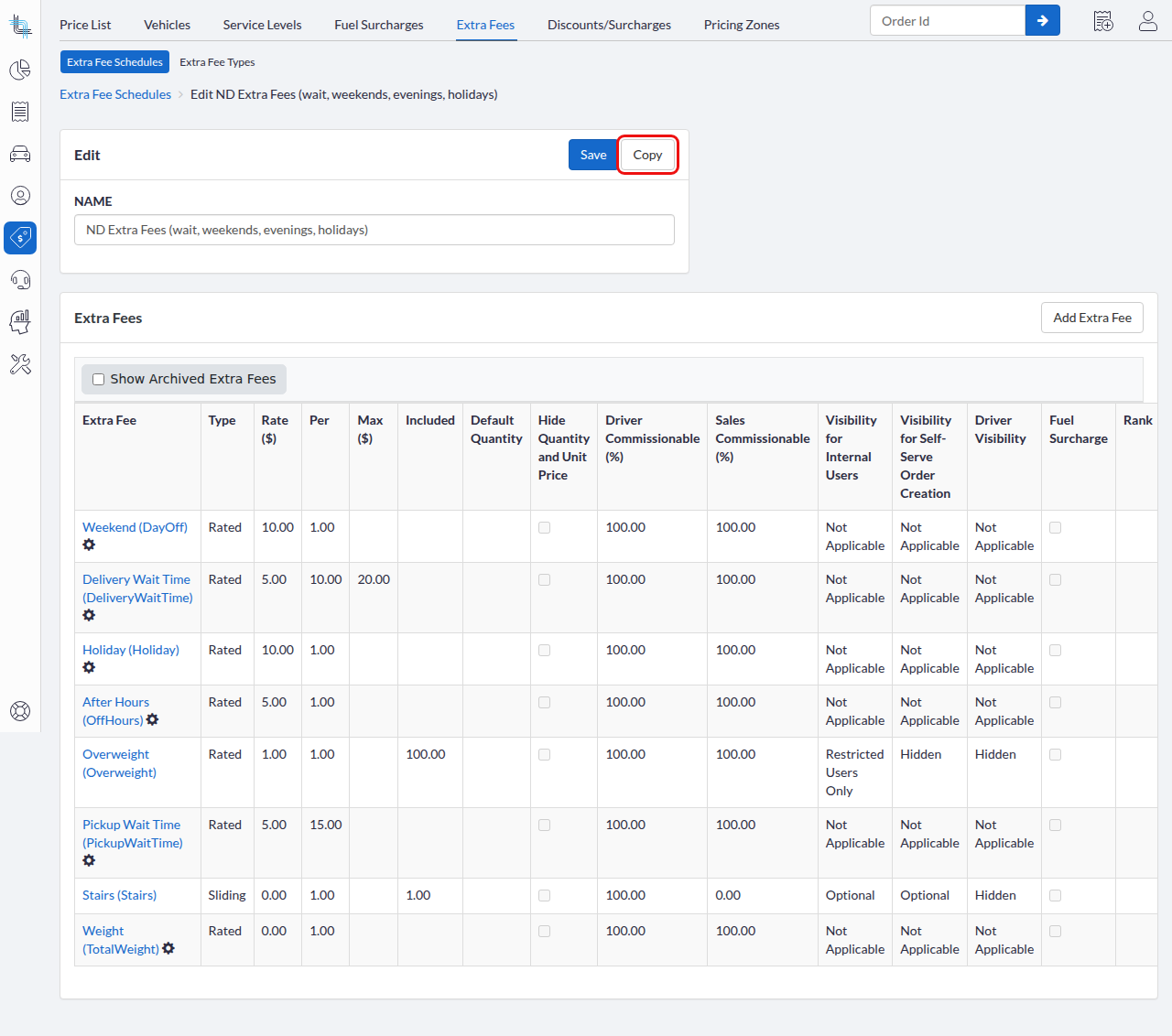Toggle Fuel Surcharge checkbox for Weekend row
The height and width of the screenshot is (1036, 1172).
pyautogui.click(x=1056, y=528)
